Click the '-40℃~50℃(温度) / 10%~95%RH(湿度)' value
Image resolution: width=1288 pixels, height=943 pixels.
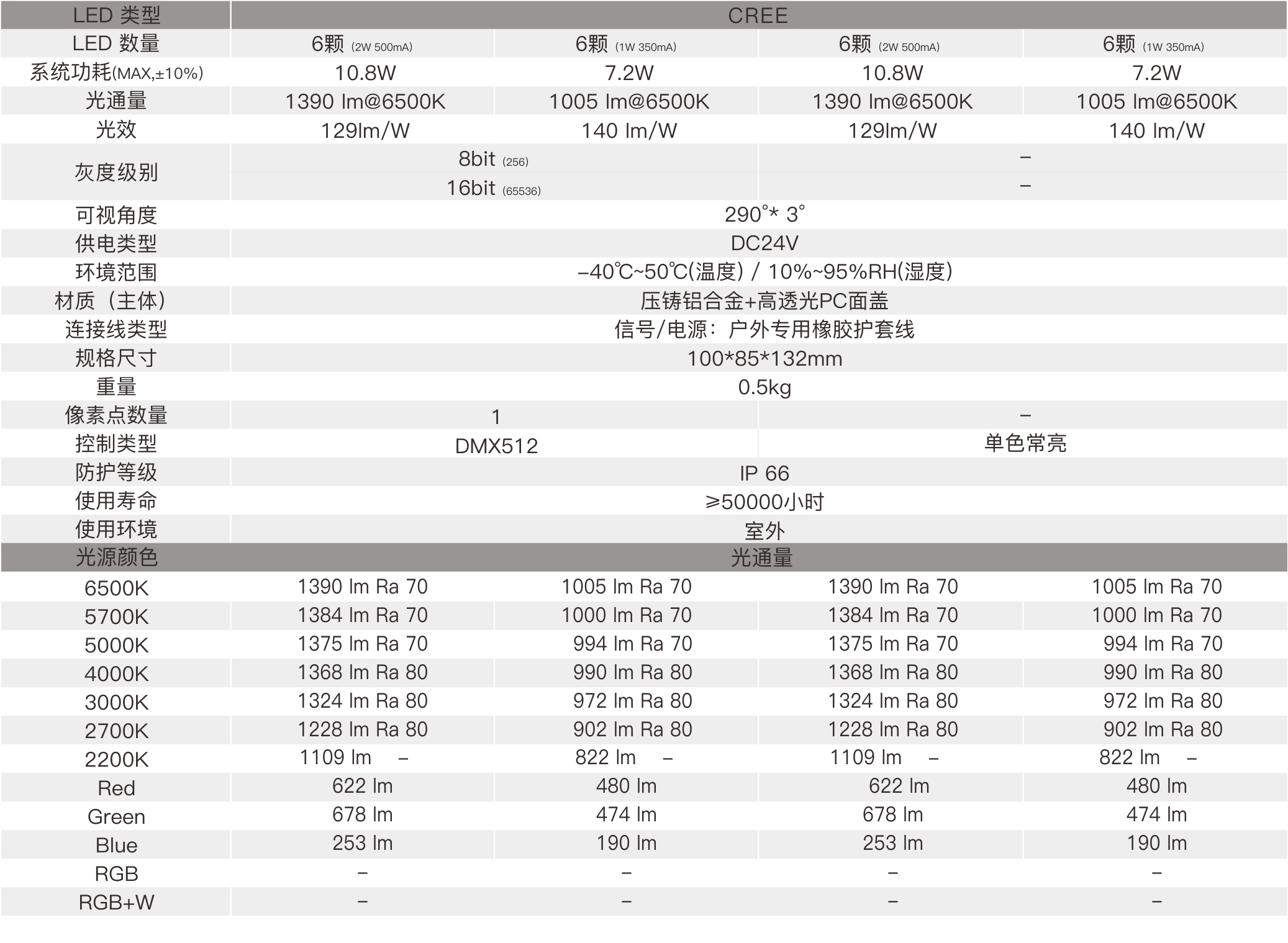[x=764, y=272]
